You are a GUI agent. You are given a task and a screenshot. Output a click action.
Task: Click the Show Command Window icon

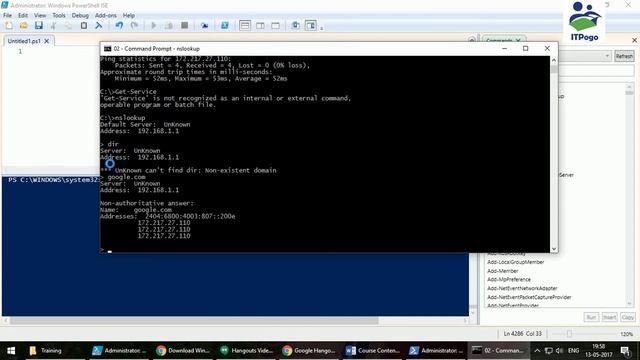(296, 25)
